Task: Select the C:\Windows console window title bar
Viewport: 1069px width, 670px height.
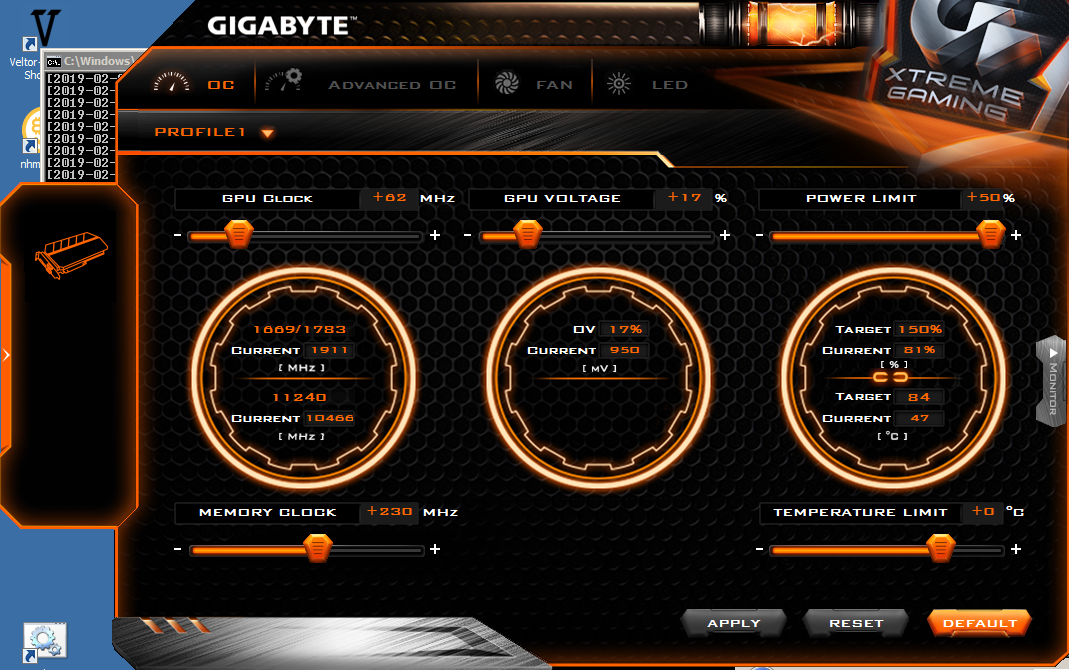Action: [91, 61]
